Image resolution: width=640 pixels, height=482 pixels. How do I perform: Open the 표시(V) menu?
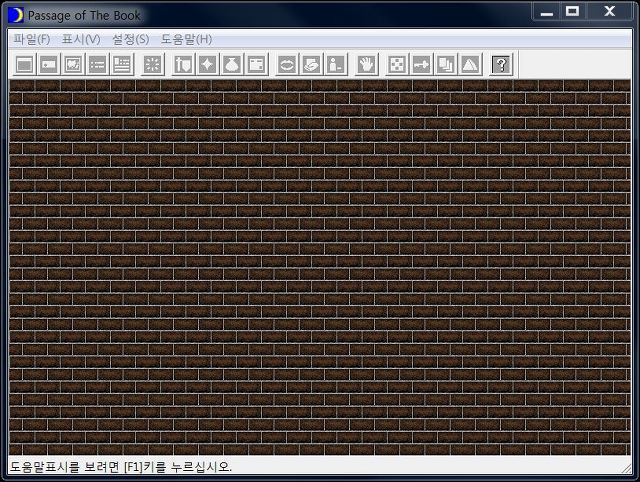tap(81, 39)
